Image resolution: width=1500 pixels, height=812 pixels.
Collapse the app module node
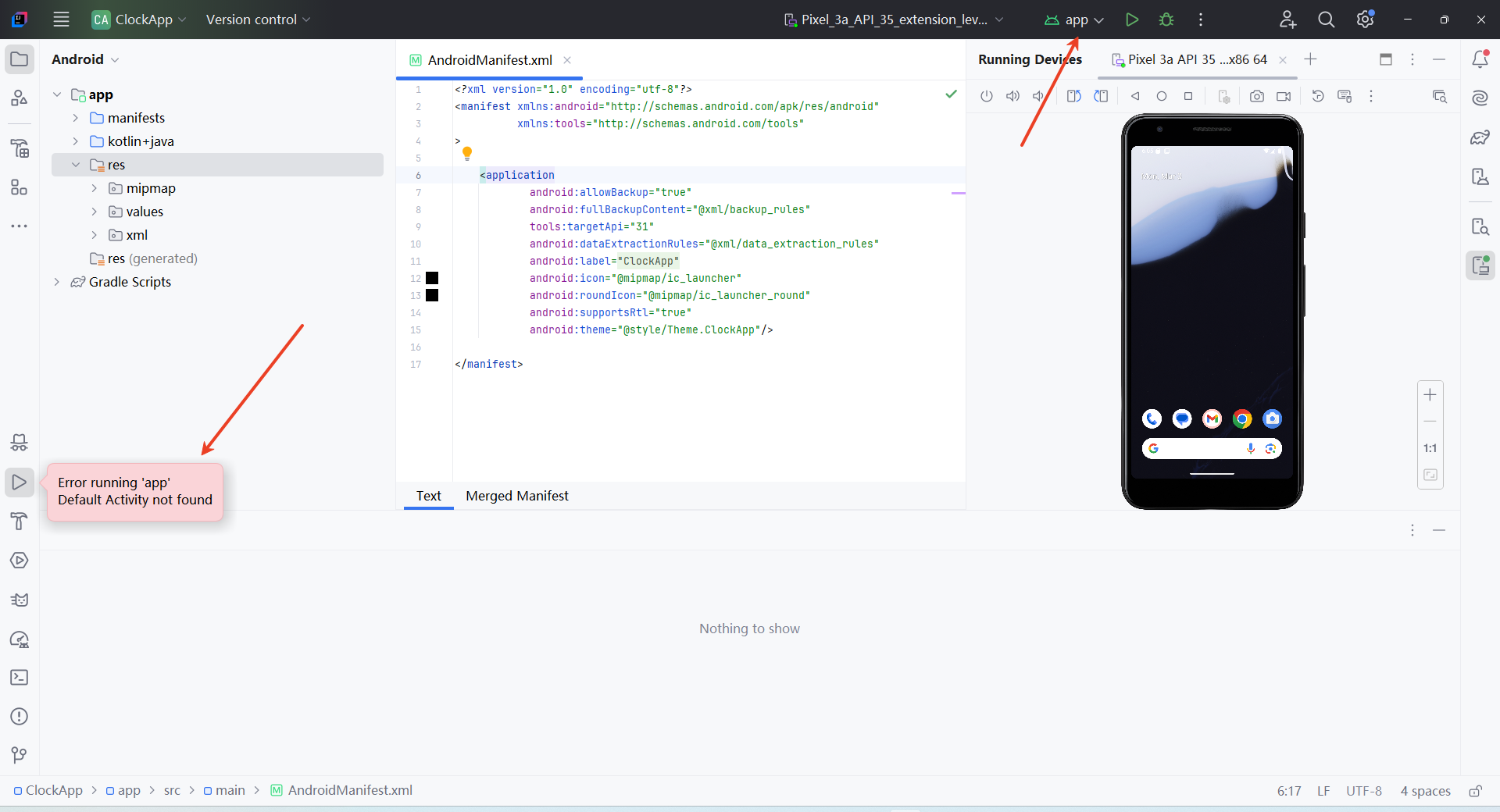click(57, 94)
